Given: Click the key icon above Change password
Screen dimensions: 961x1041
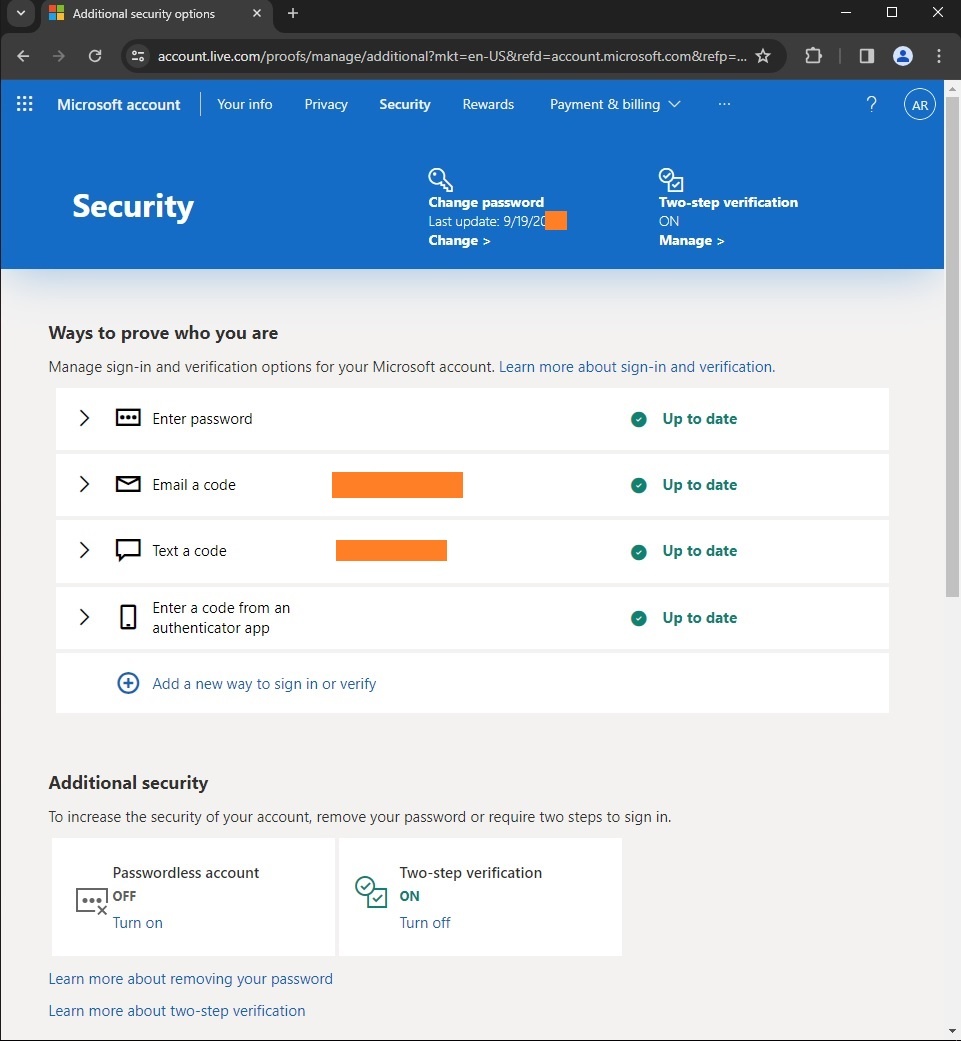Looking at the screenshot, I should coord(441,179).
